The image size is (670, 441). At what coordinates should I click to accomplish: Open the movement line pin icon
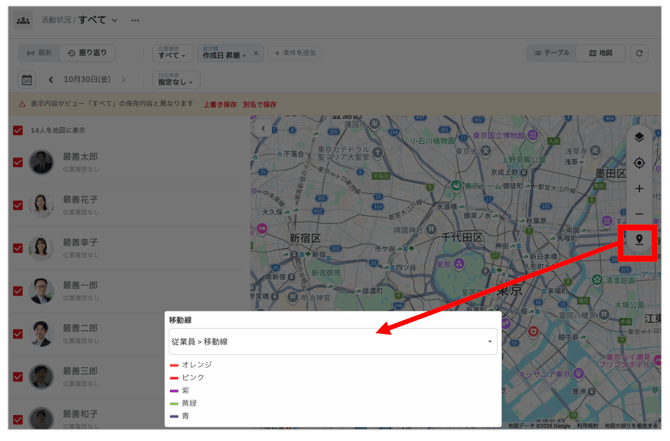(x=639, y=240)
